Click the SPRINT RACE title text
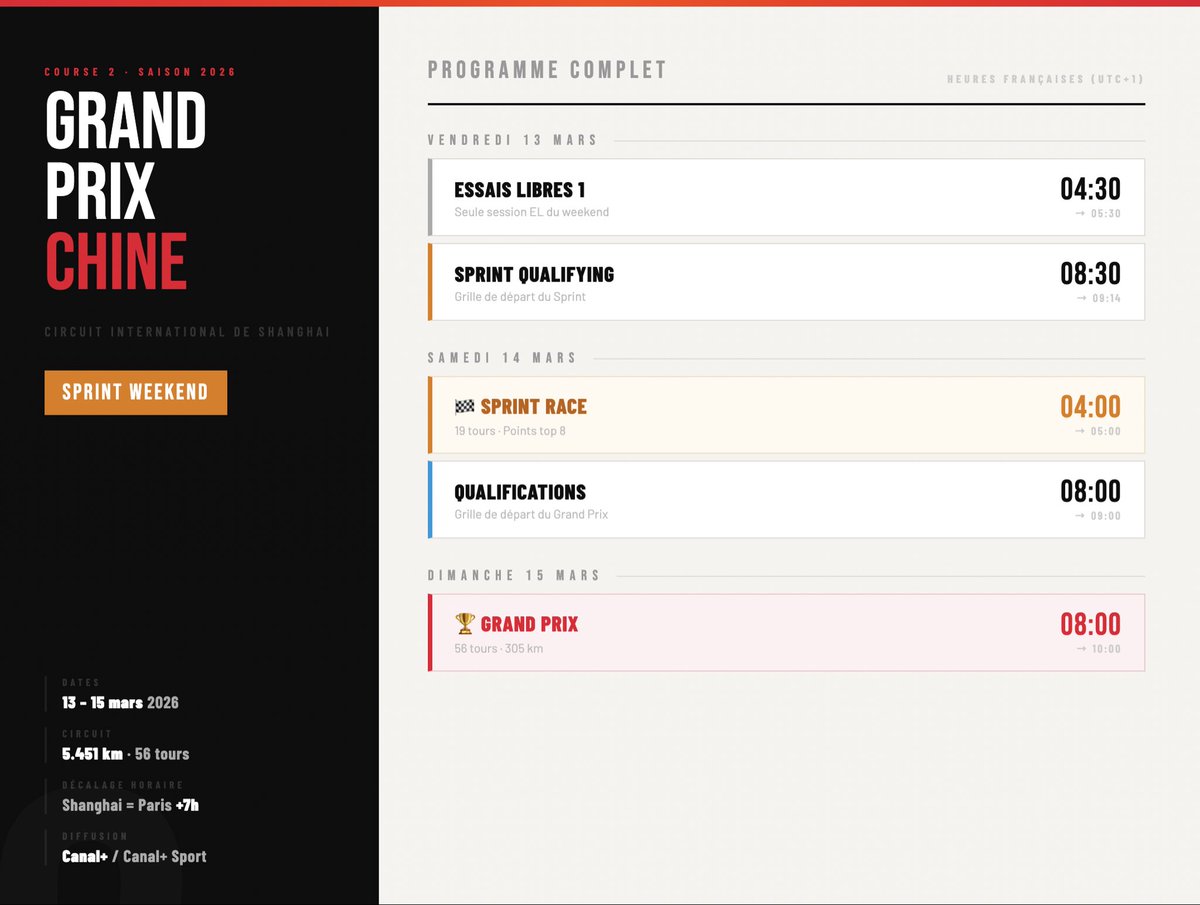The height and width of the screenshot is (905, 1200). coord(534,407)
